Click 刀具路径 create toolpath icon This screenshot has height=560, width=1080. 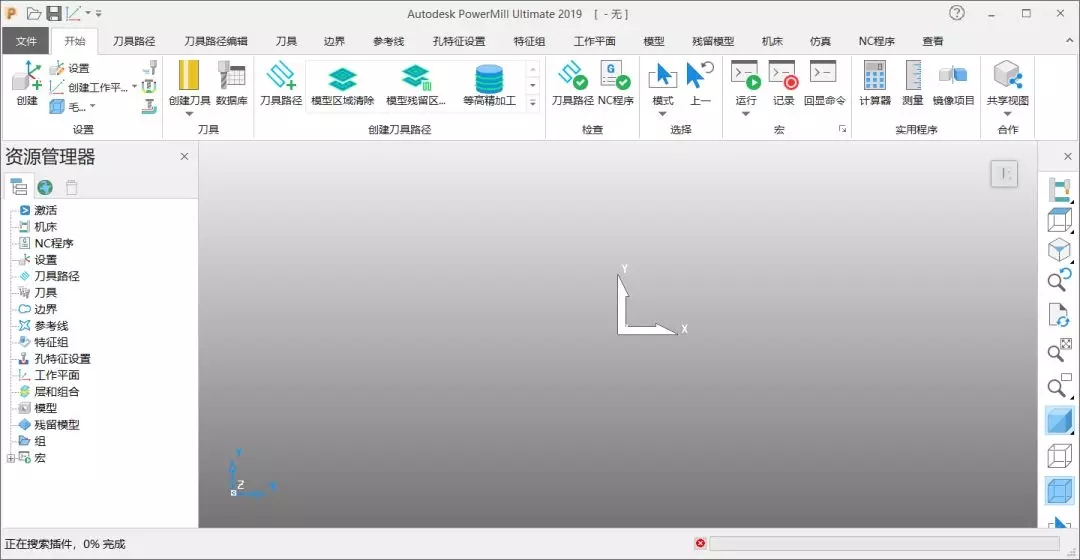click(x=281, y=75)
